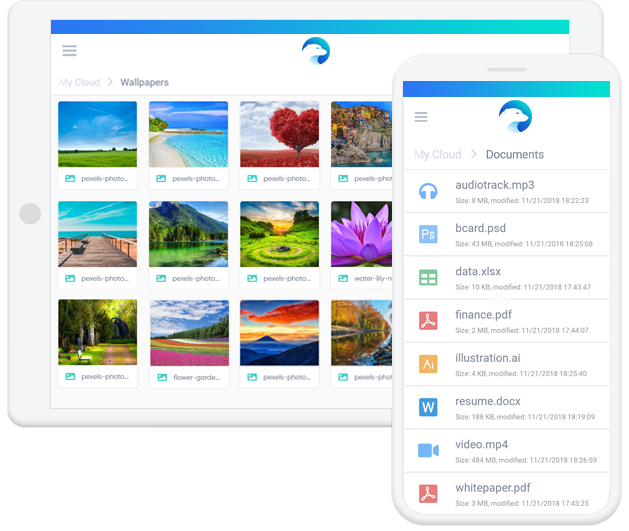
Task: Go to My Cloud in tablet breadcrumb
Action: (x=79, y=82)
